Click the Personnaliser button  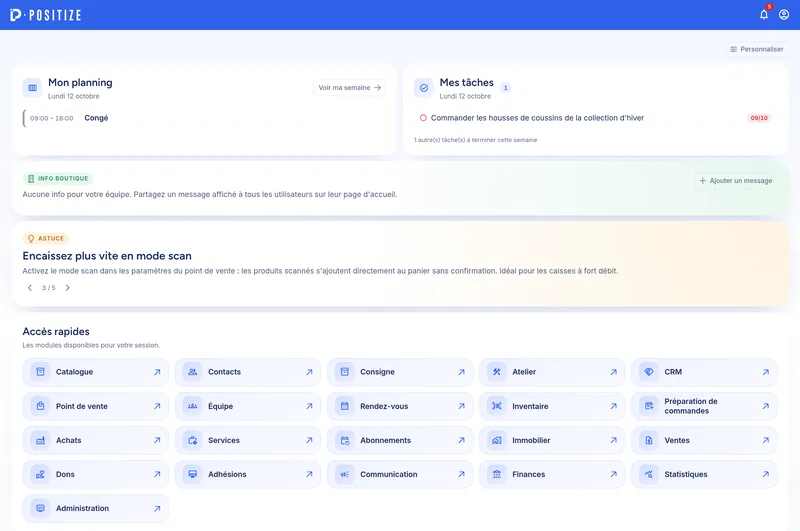tap(757, 49)
